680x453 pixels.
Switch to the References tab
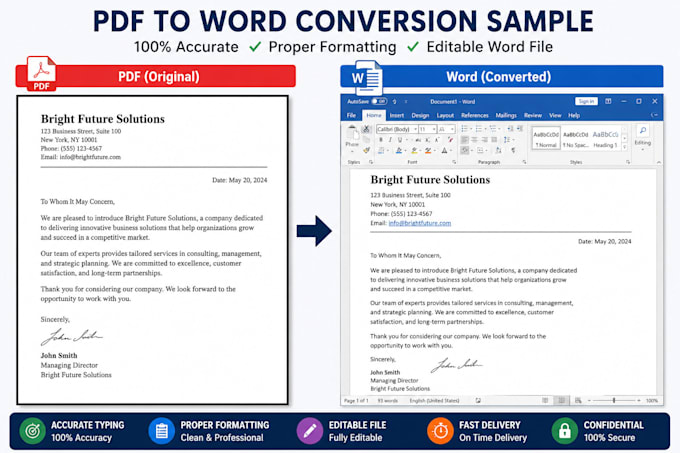[474, 115]
